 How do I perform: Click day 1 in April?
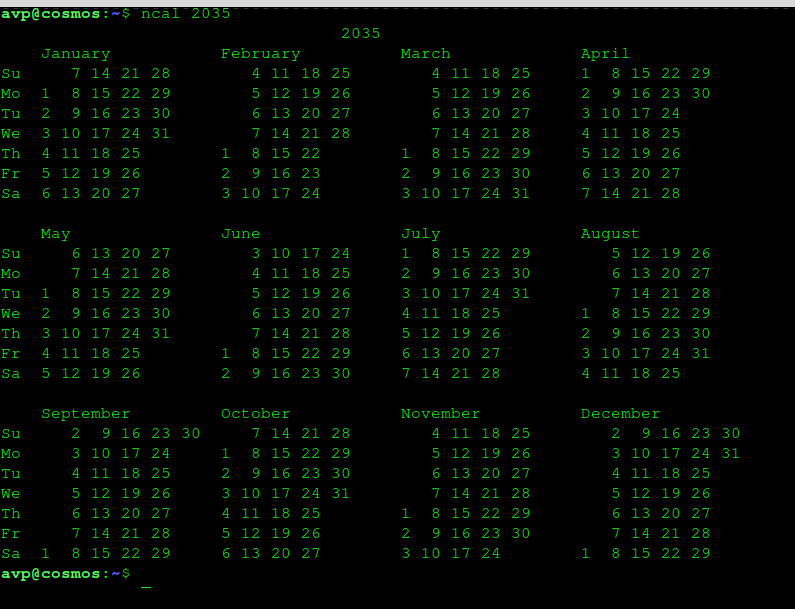coord(586,74)
